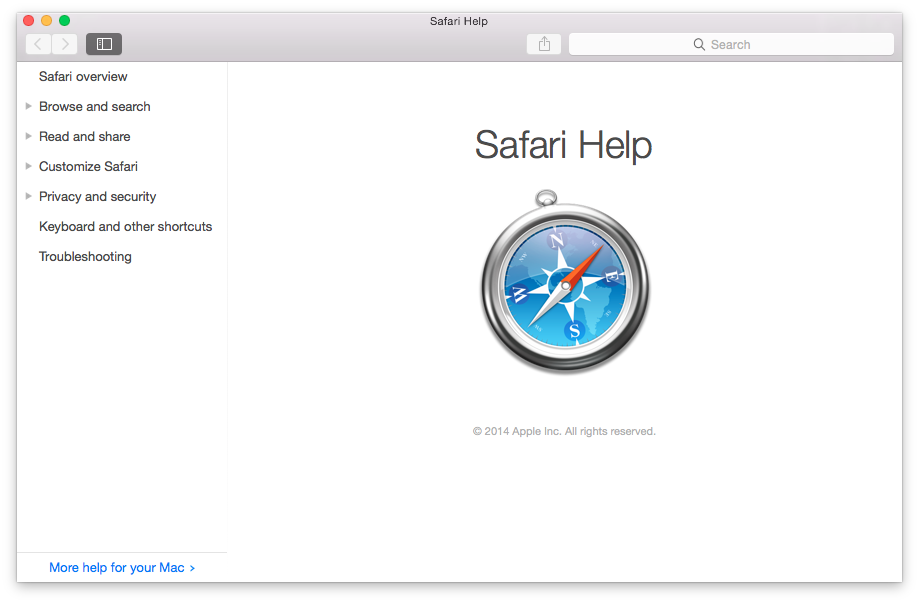Select the Privacy and security topic
The width and height of the screenshot is (919, 603).
click(x=98, y=197)
